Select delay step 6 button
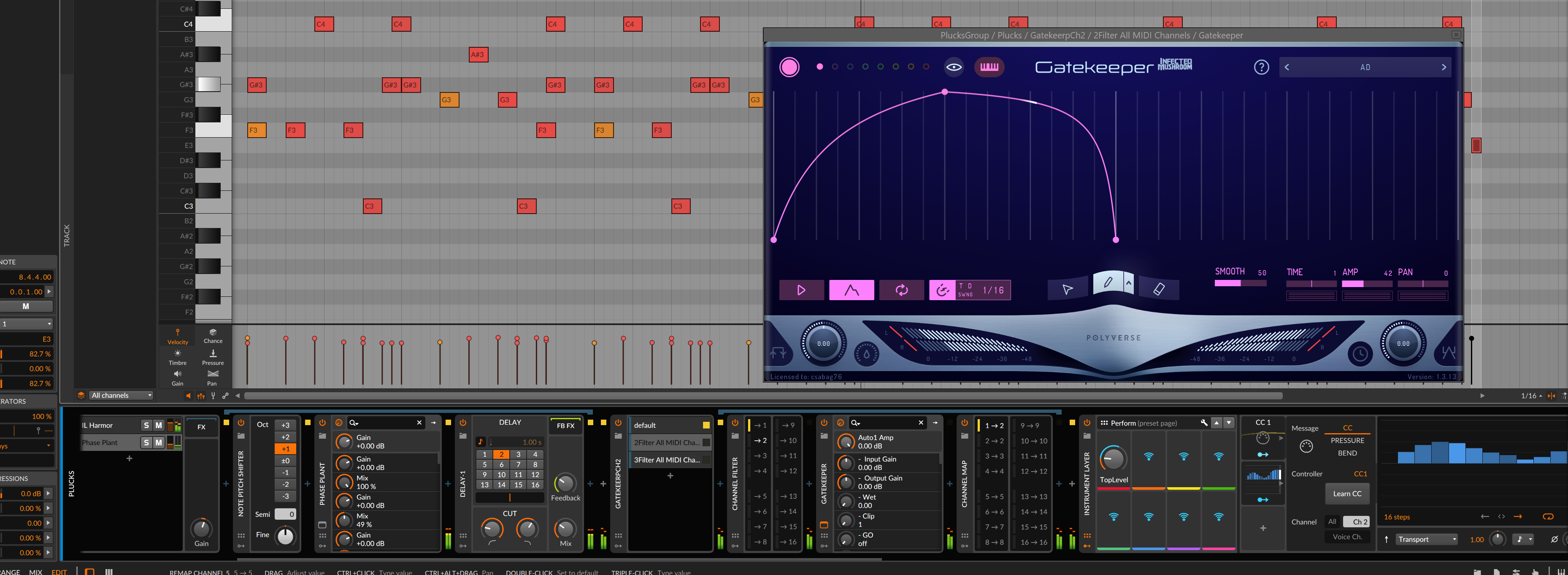This screenshot has height=575, width=1568. coord(501,464)
